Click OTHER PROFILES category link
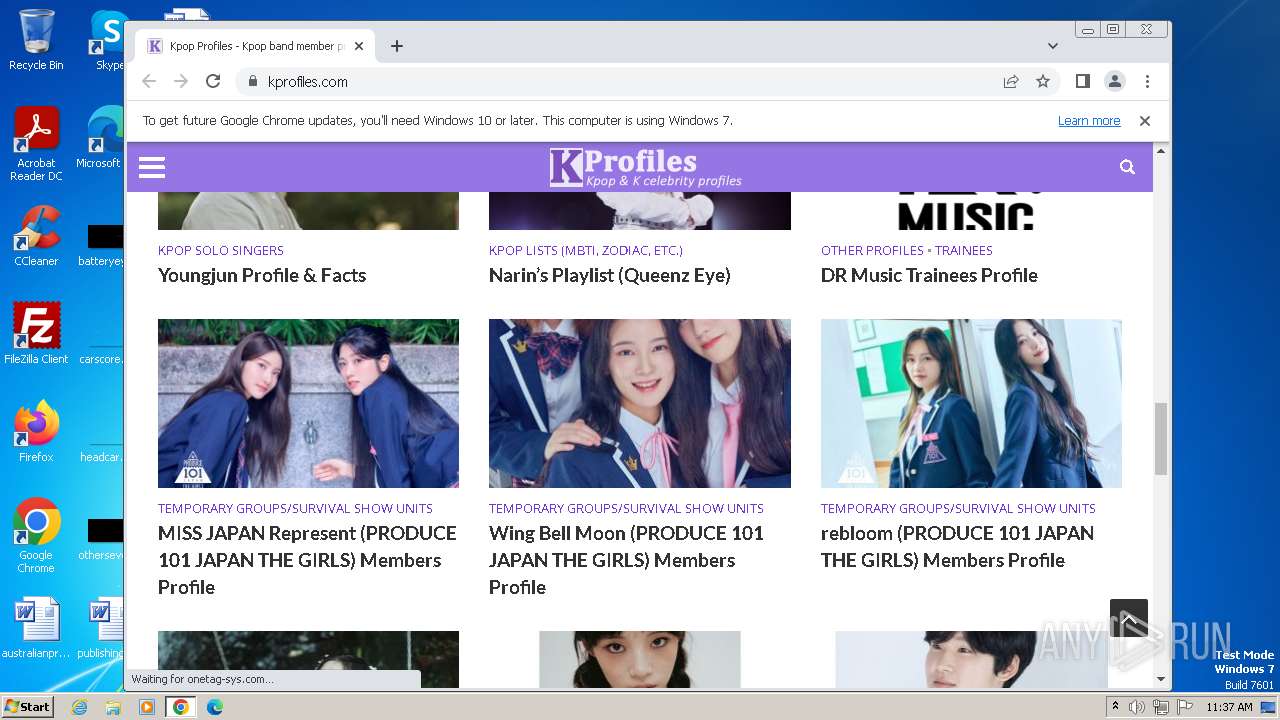 [x=872, y=250]
